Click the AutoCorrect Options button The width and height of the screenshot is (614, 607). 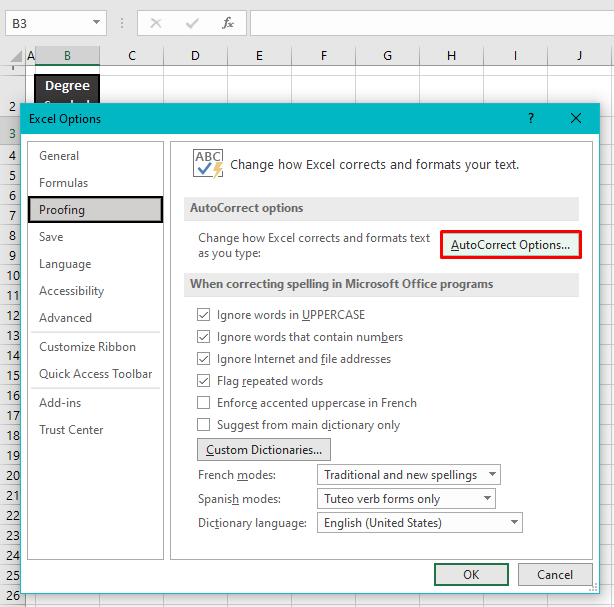[x=510, y=245]
